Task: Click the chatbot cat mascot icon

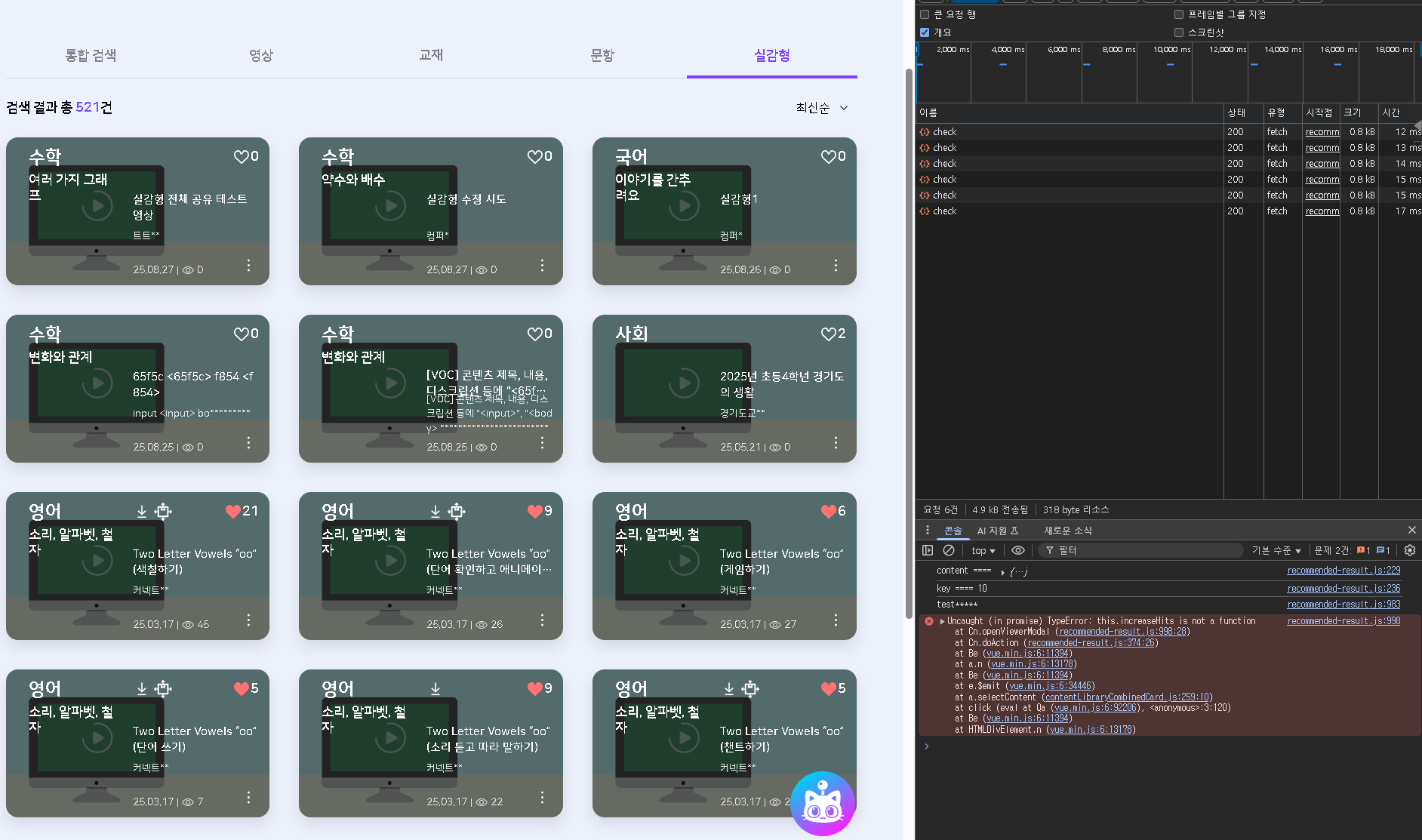Action: coord(823,803)
